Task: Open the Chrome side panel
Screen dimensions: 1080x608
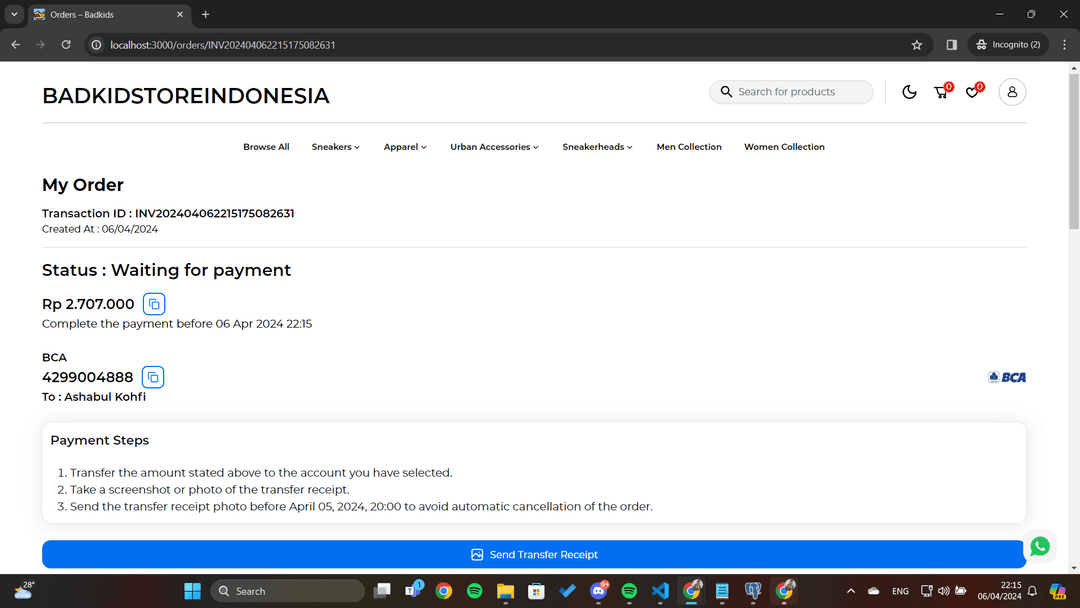Action: tap(951, 45)
